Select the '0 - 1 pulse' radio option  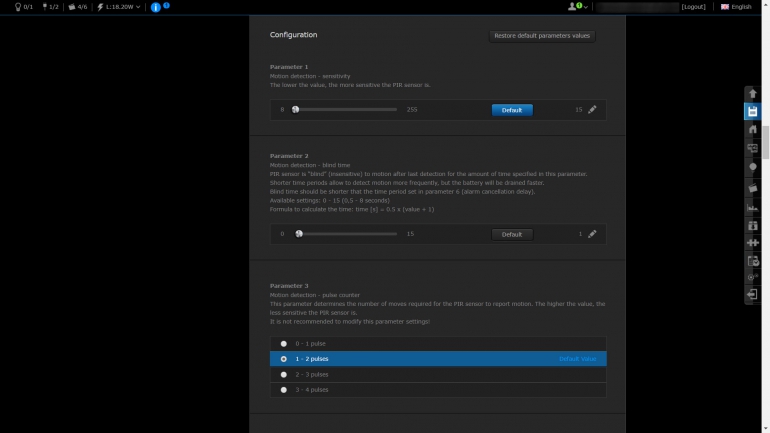(284, 343)
